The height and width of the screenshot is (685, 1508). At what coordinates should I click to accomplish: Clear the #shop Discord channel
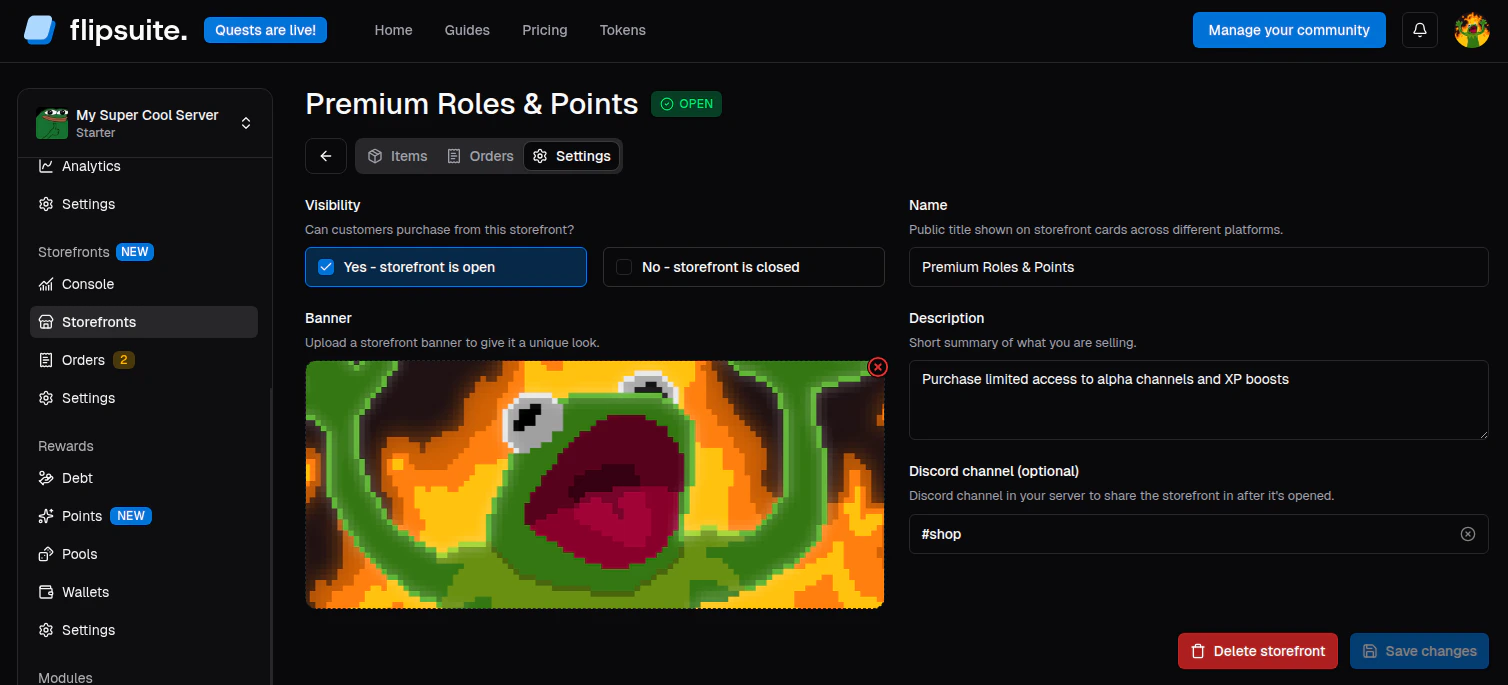click(x=1468, y=534)
